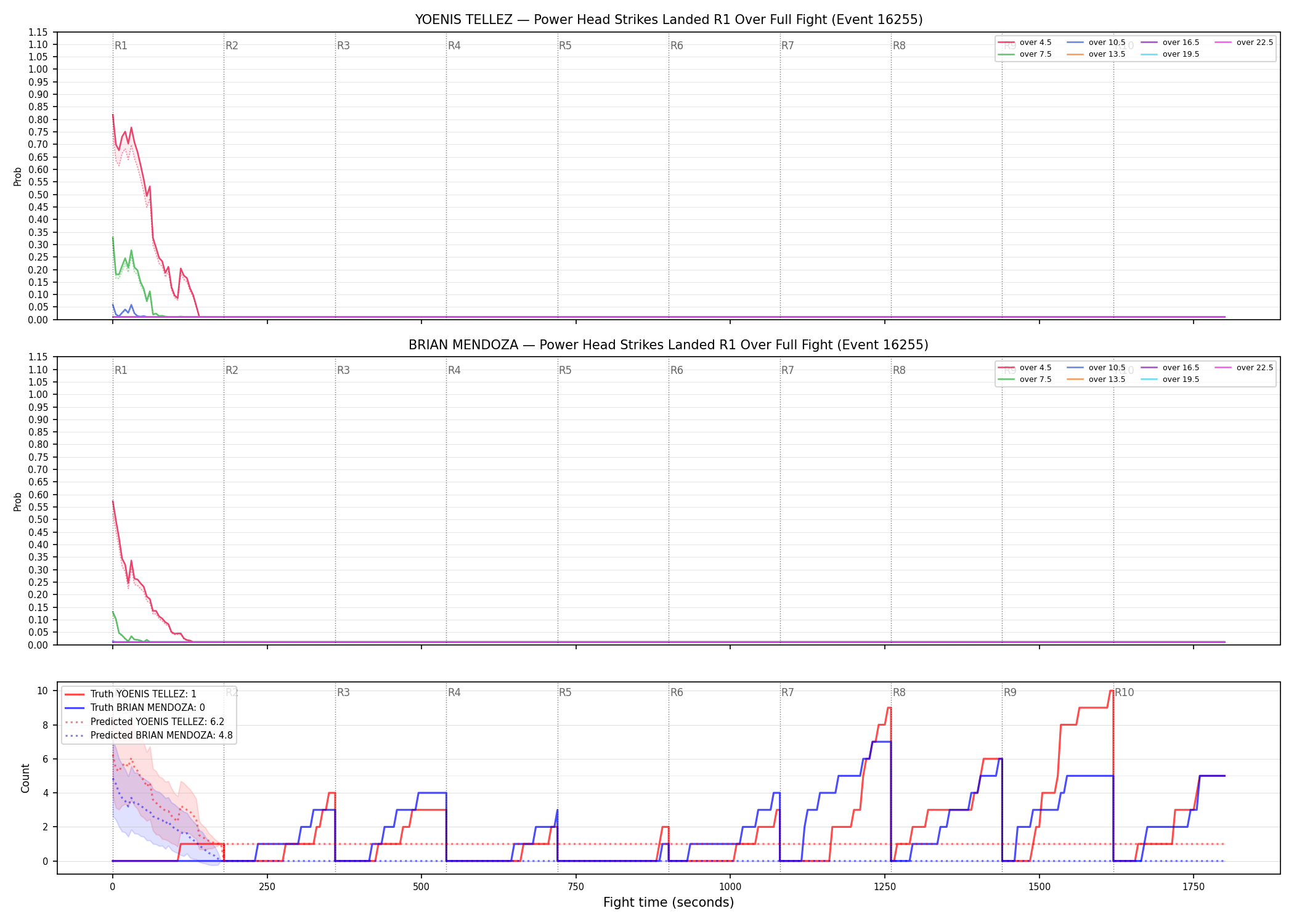Click the BRIAN MENDOZA chart title
The width and height of the screenshot is (1294, 924).
click(669, 345)
